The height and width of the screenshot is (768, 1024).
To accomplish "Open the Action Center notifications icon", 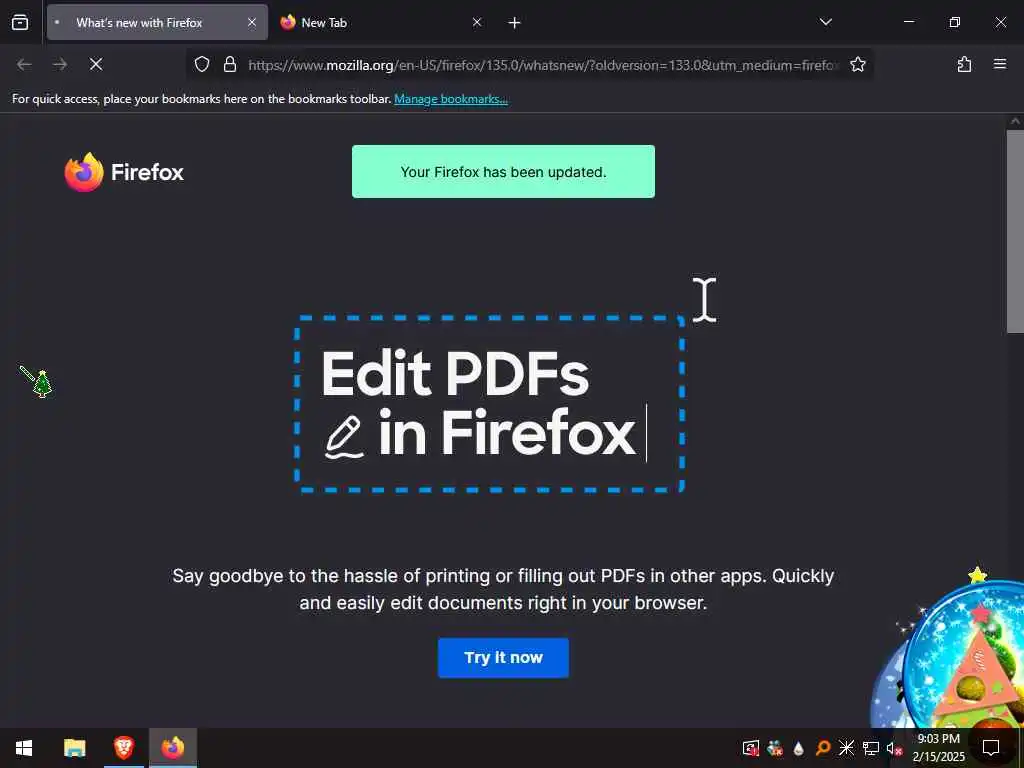I will pos(991,748).
